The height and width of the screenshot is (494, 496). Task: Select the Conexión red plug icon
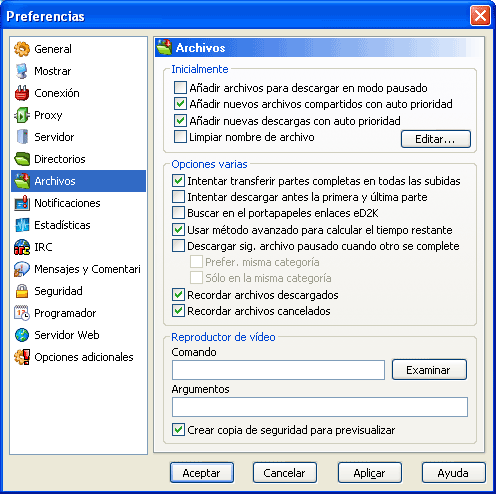click(22, 93)
